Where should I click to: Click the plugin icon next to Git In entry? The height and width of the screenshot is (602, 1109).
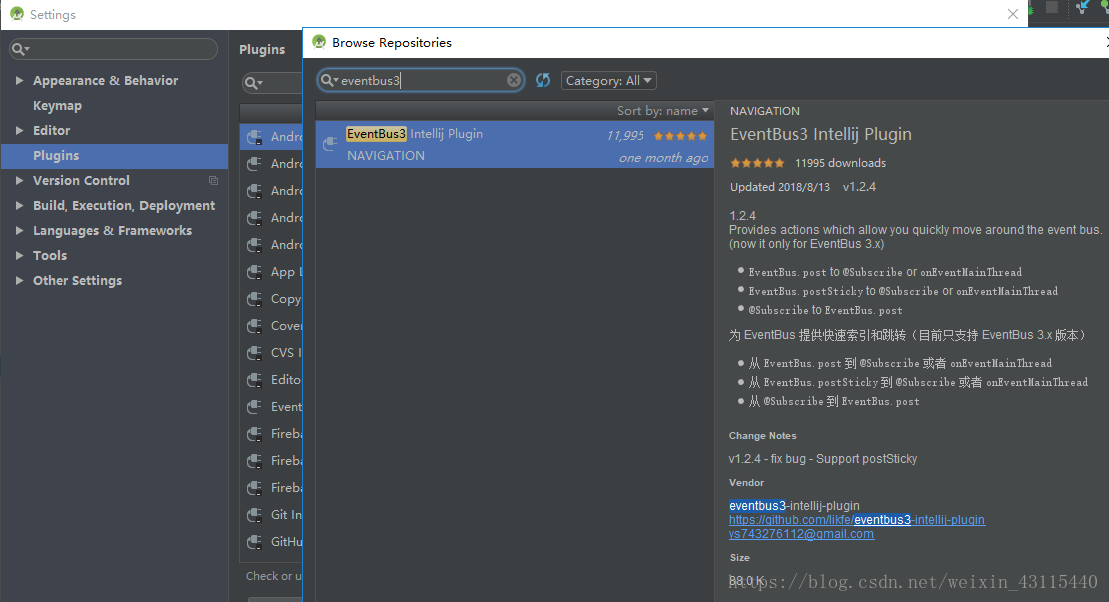pos(255,515)
